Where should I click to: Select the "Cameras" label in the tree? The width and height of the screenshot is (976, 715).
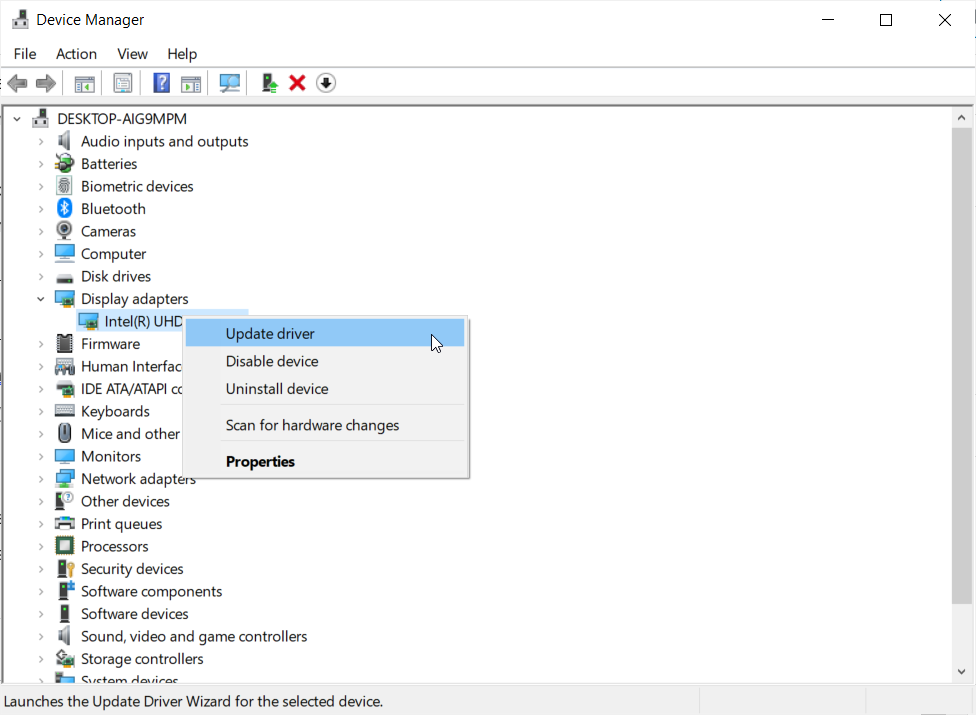(x=108, y=231)
